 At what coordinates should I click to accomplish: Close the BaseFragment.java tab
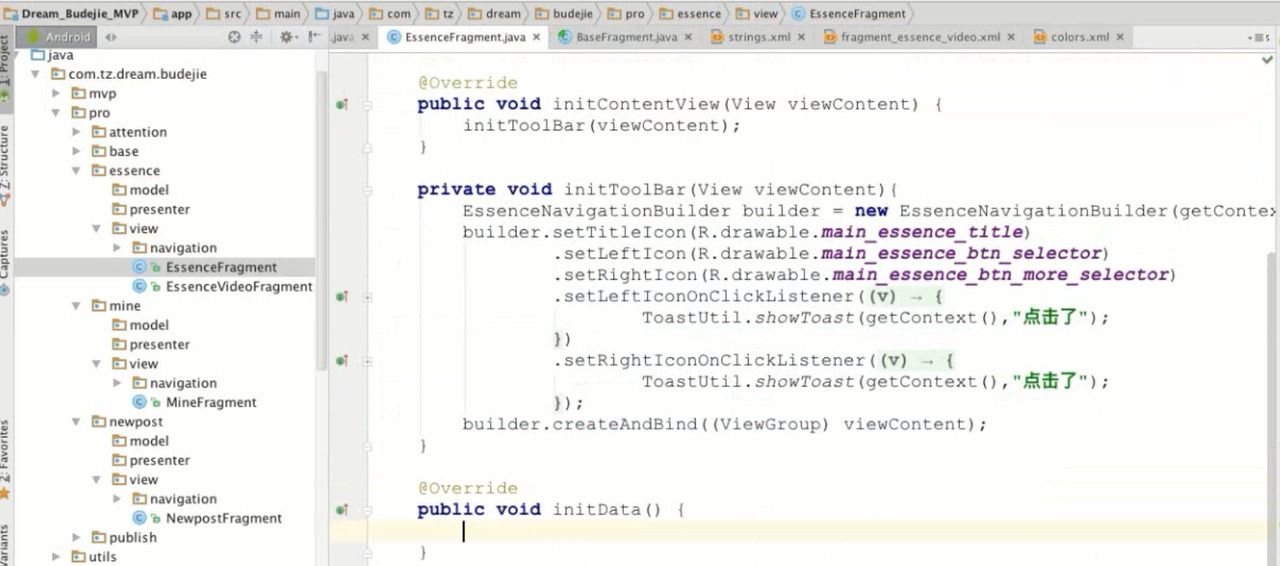click(689, 37)
